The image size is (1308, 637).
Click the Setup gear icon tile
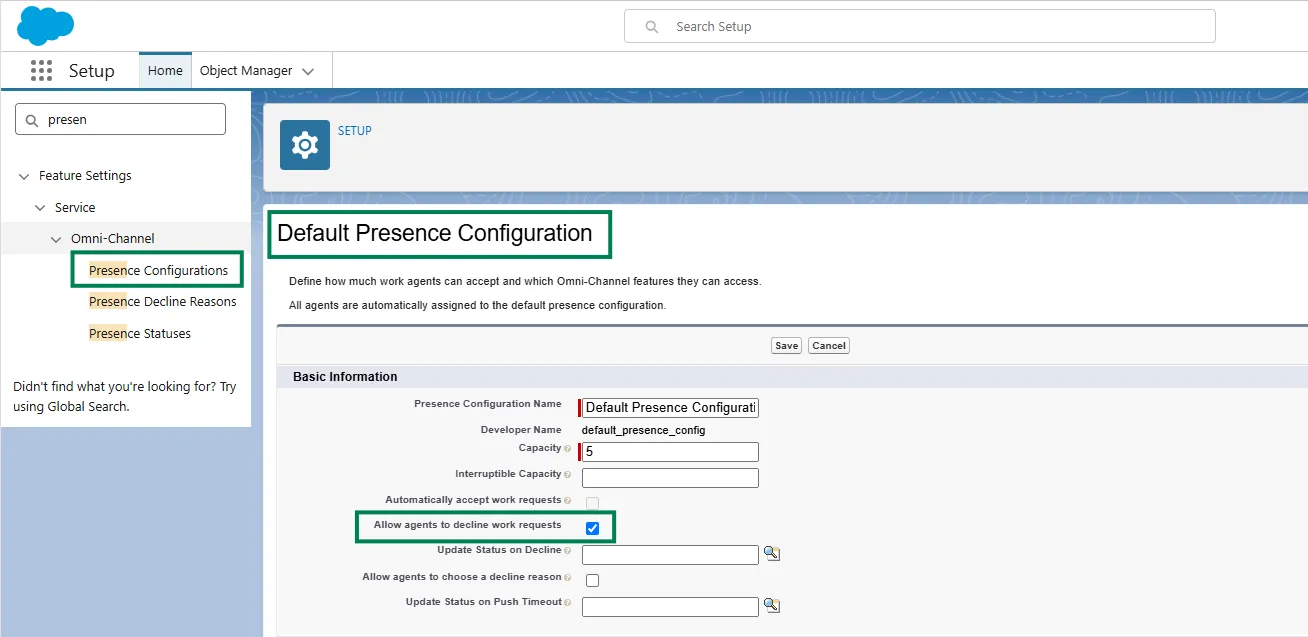click(x=305, y=145)
